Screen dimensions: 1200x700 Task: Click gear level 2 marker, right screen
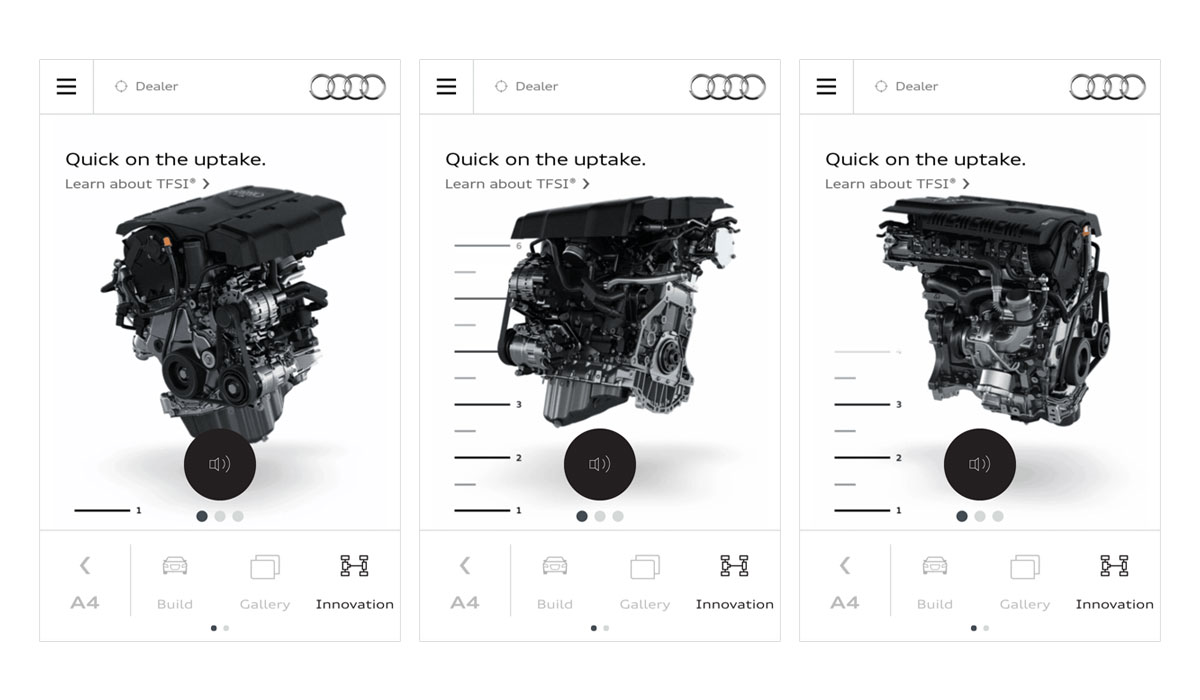(868, 458)
